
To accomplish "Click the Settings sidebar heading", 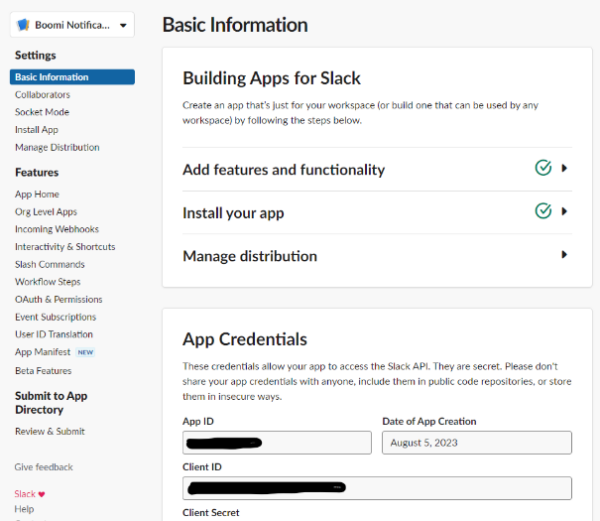I will 35,55.
